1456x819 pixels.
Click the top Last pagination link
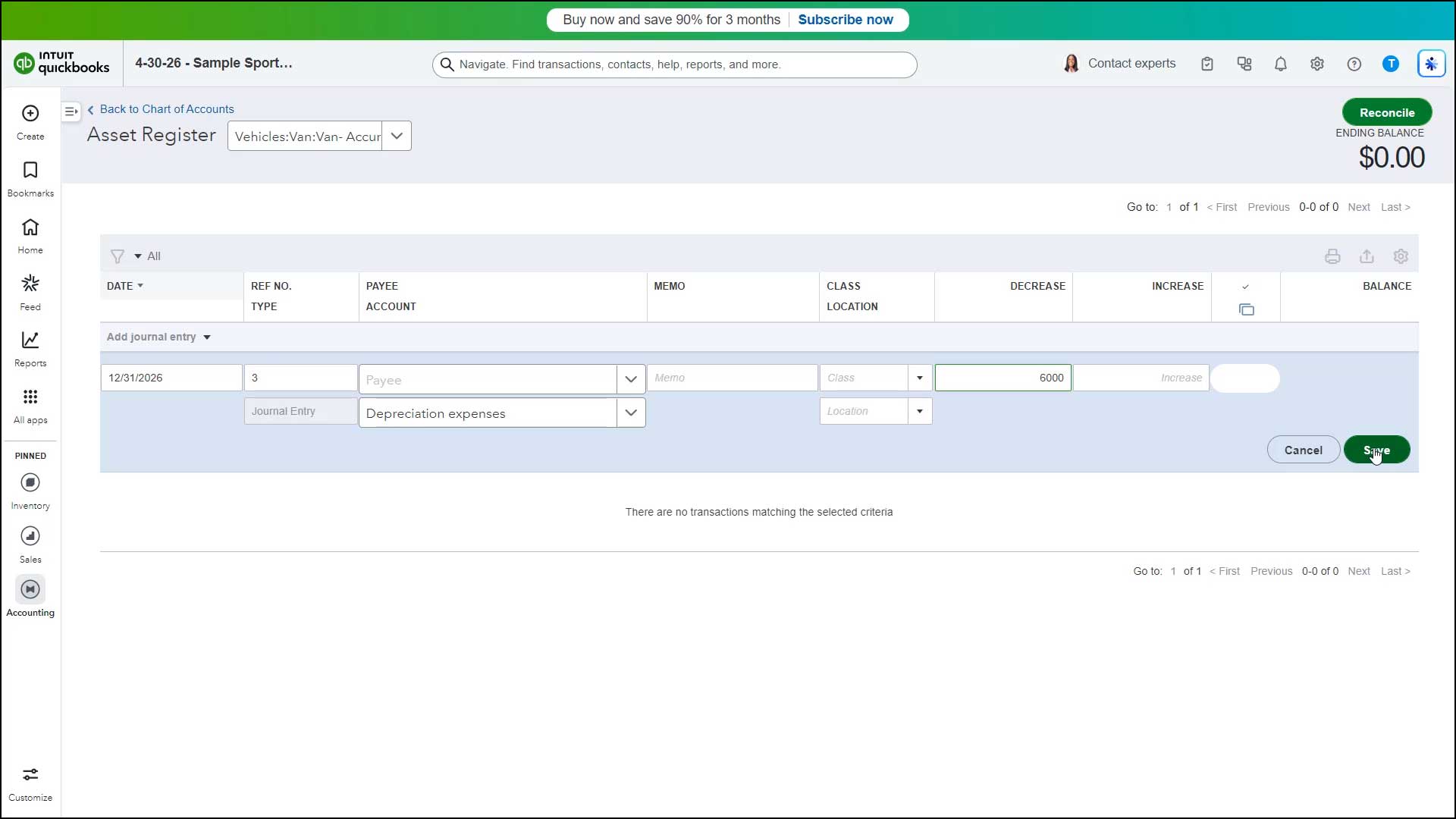tap(1395, 207)
